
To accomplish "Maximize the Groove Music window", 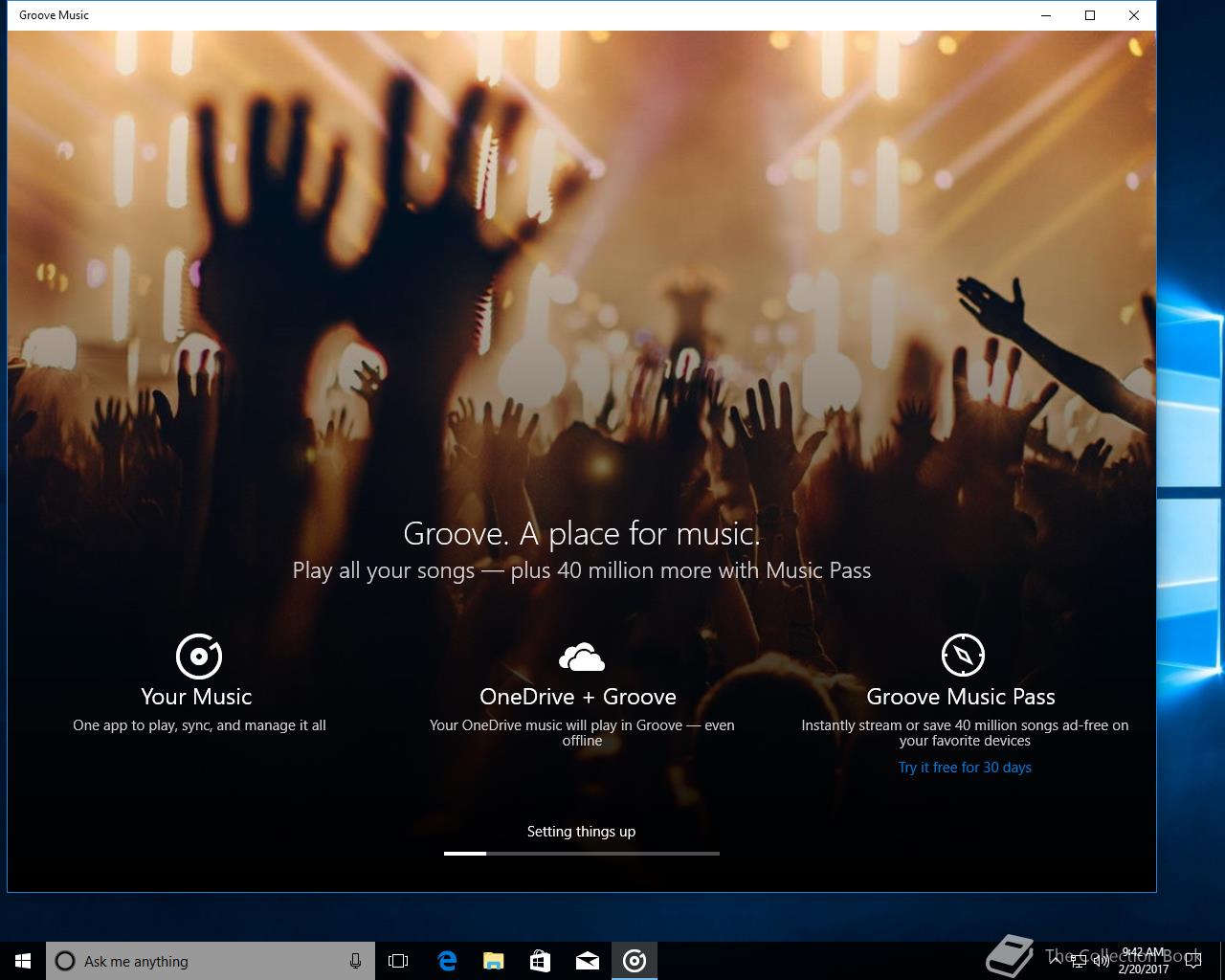I will coord(1090,15).
